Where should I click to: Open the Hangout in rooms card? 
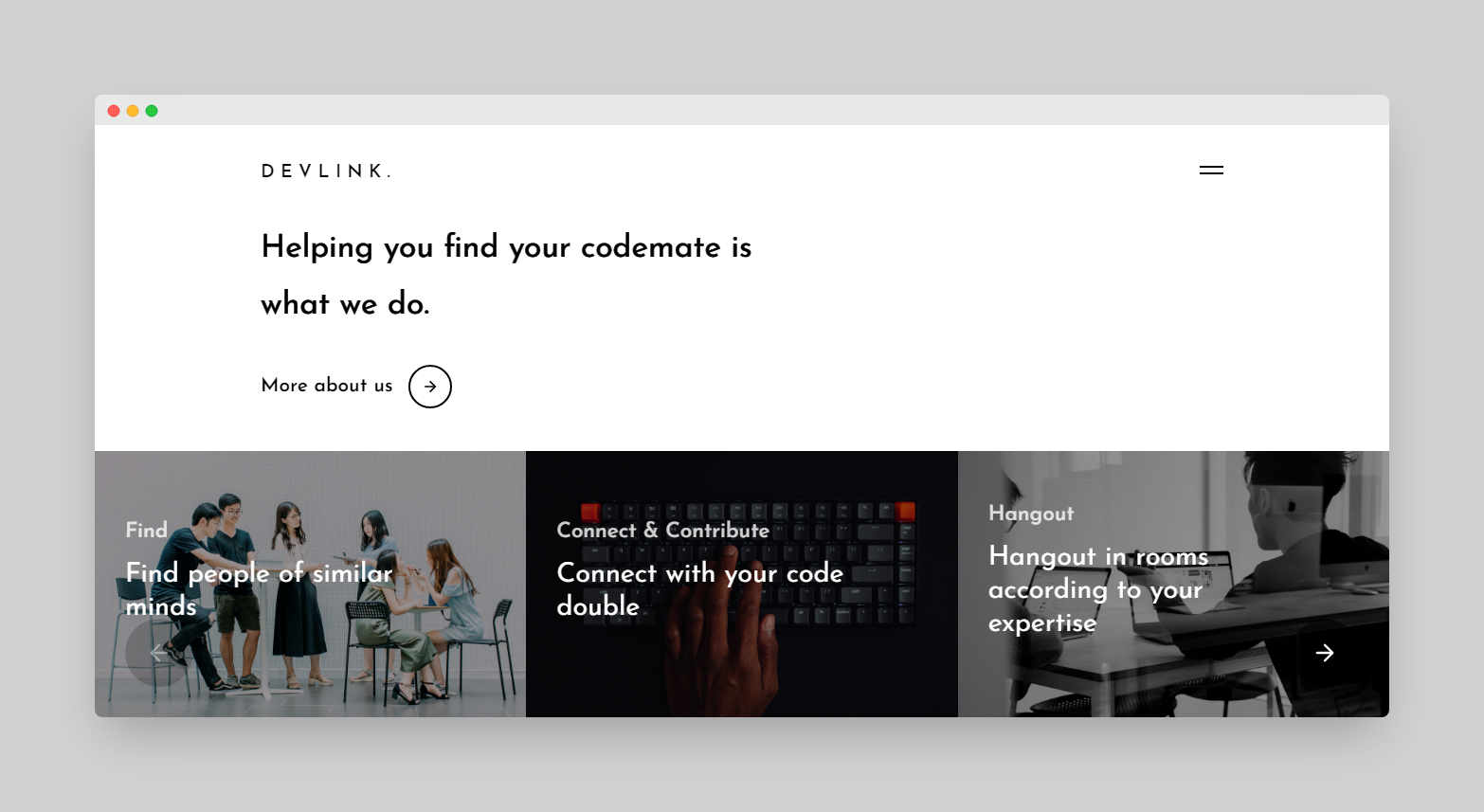pos(1173,584)
